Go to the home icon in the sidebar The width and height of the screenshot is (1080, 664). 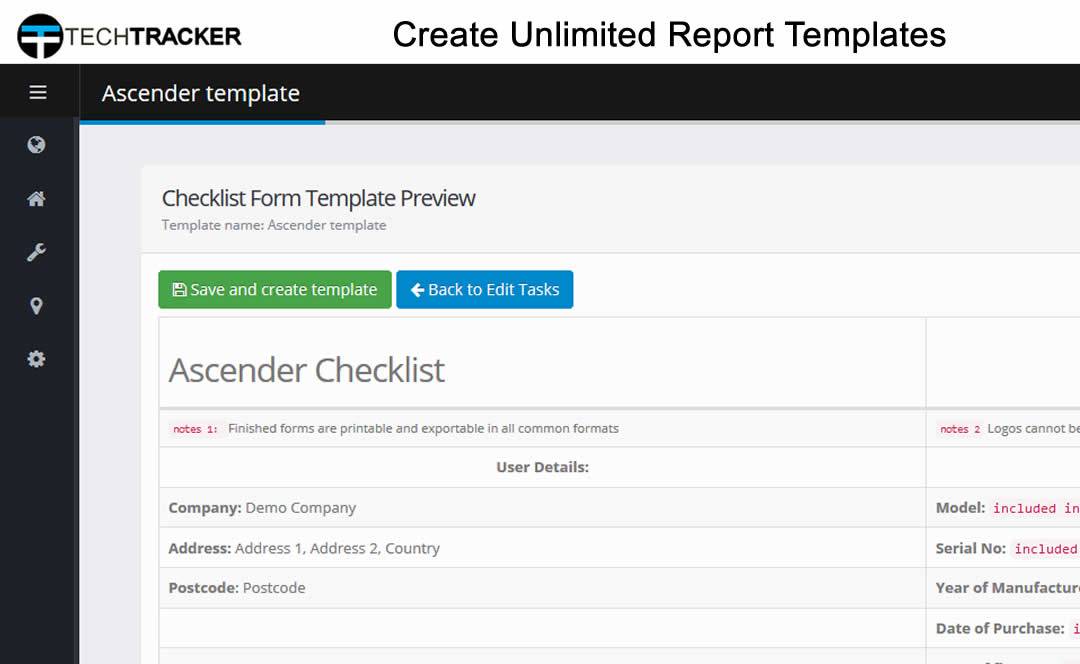click(x=37, y=199)
